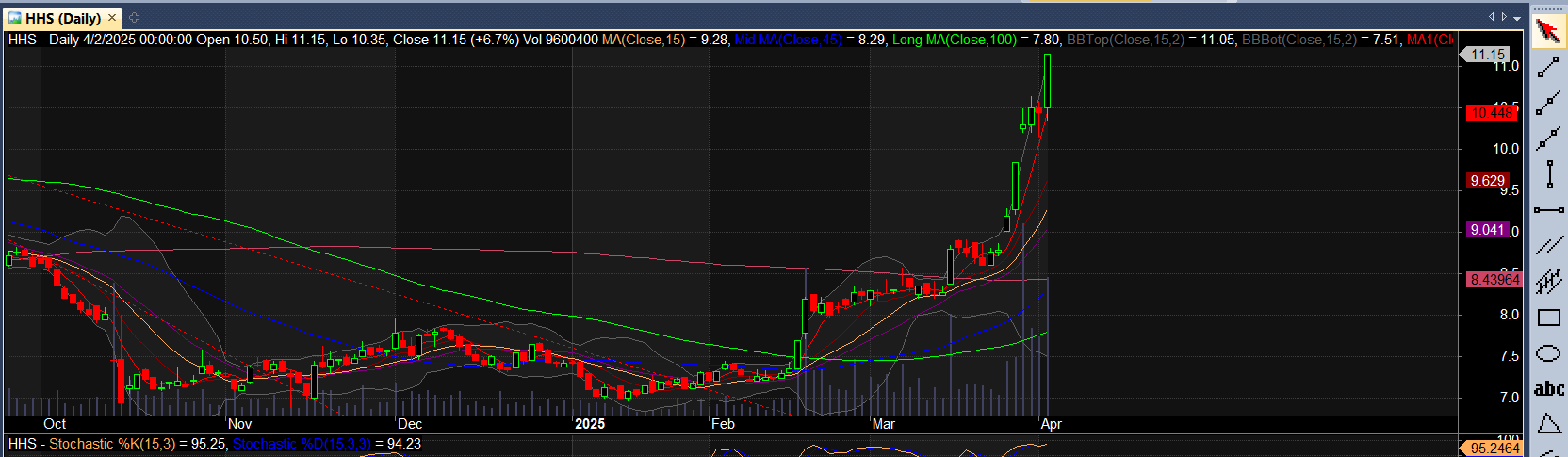The image size is (1568, 457).
Task: Open the tab list dropdown arrow
Action: pos(1517,18)
